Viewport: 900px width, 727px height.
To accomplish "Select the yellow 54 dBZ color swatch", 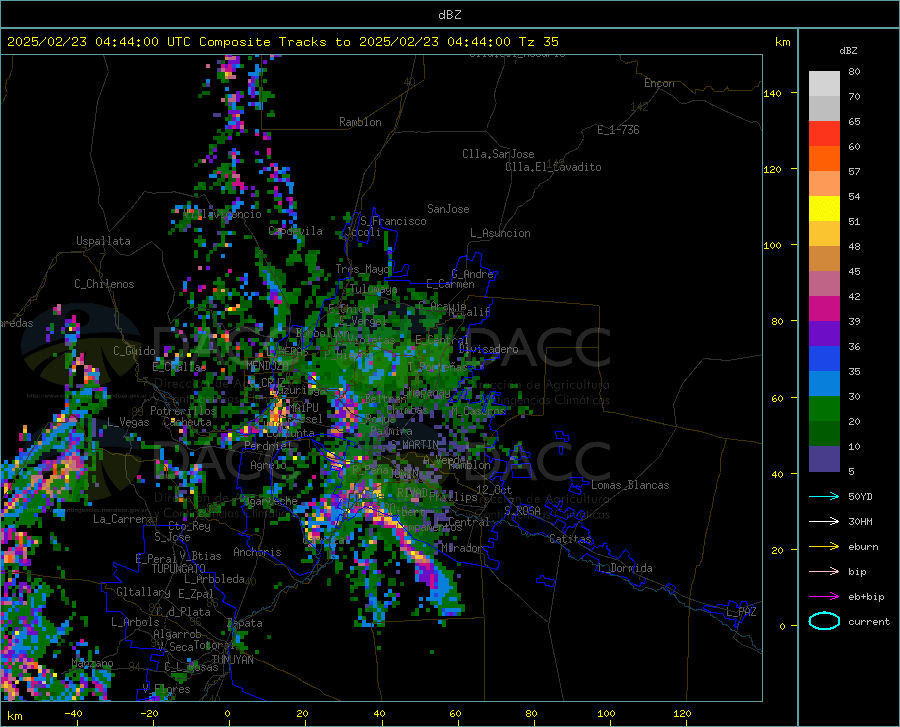I will 824,209.
